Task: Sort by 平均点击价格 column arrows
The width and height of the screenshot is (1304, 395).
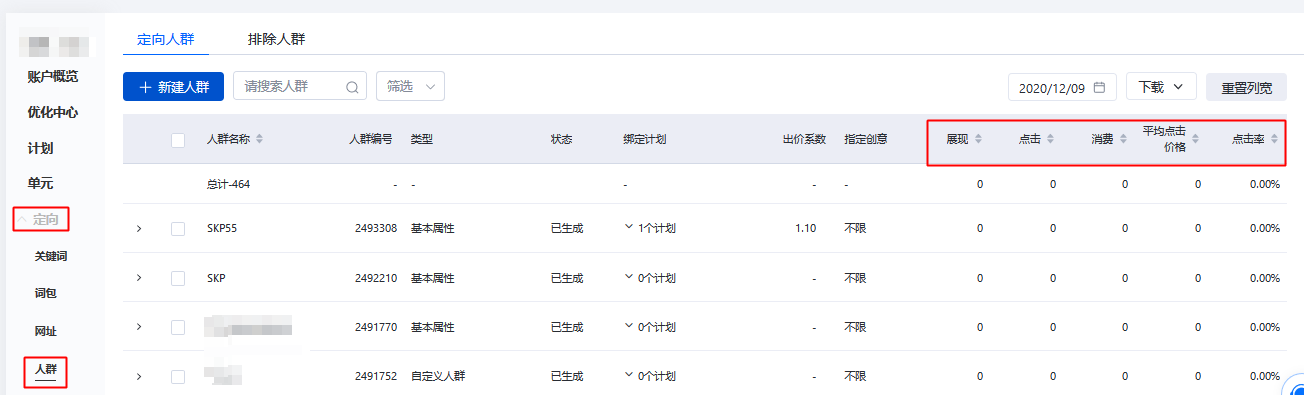Action: [1195, 139]
